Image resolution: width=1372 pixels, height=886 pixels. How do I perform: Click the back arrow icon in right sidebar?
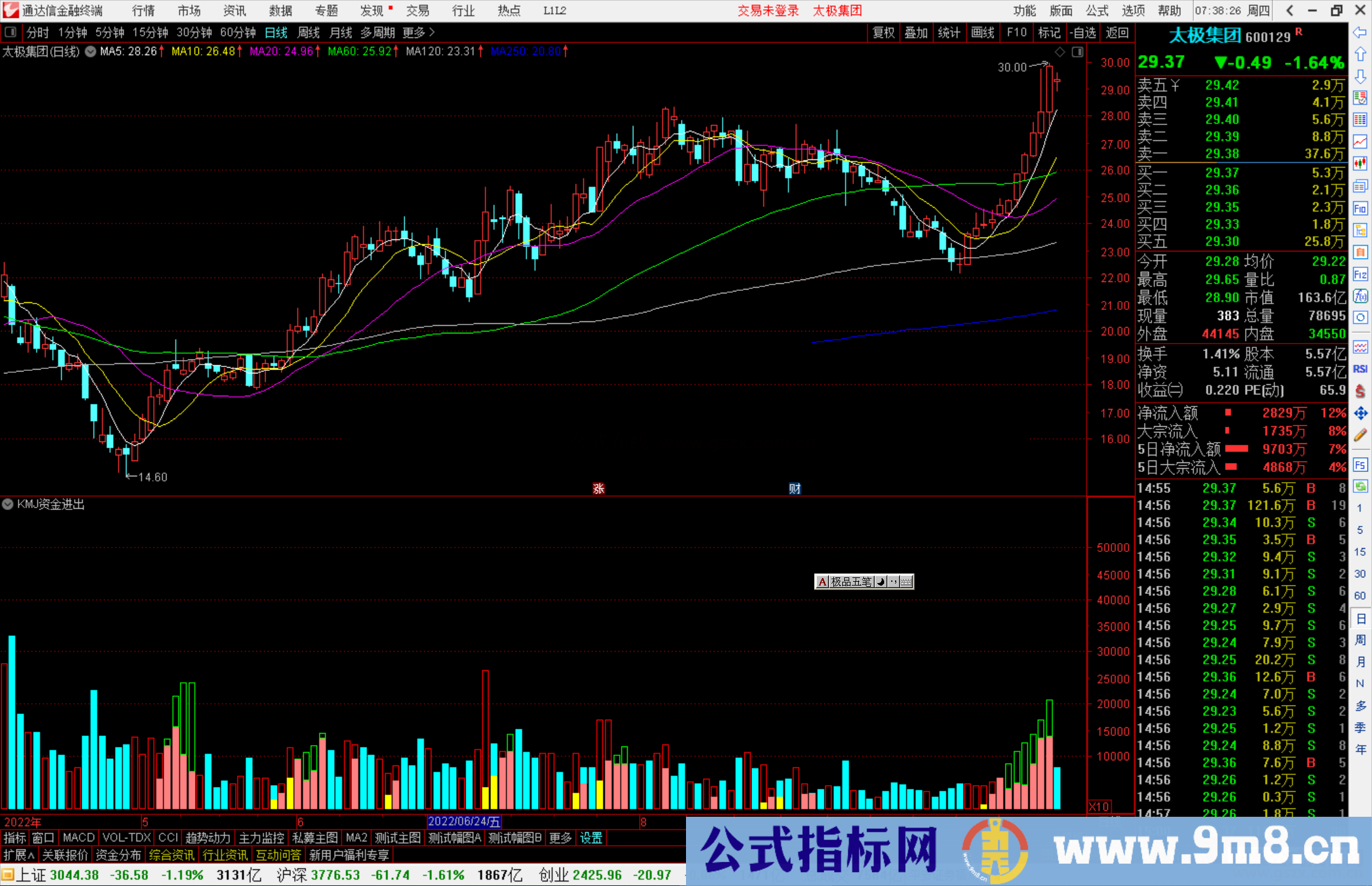click(x=1360, y=32)
